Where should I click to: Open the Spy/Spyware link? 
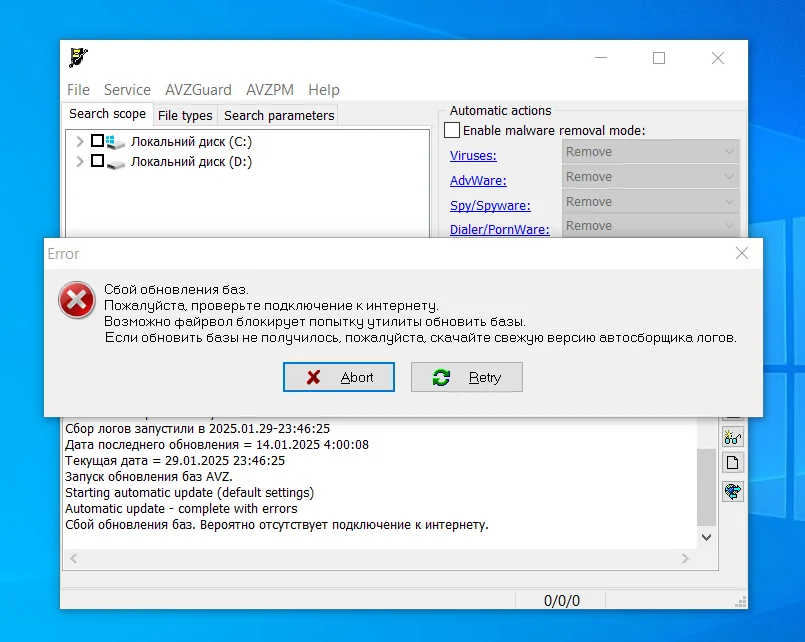(x=490, y=205)
